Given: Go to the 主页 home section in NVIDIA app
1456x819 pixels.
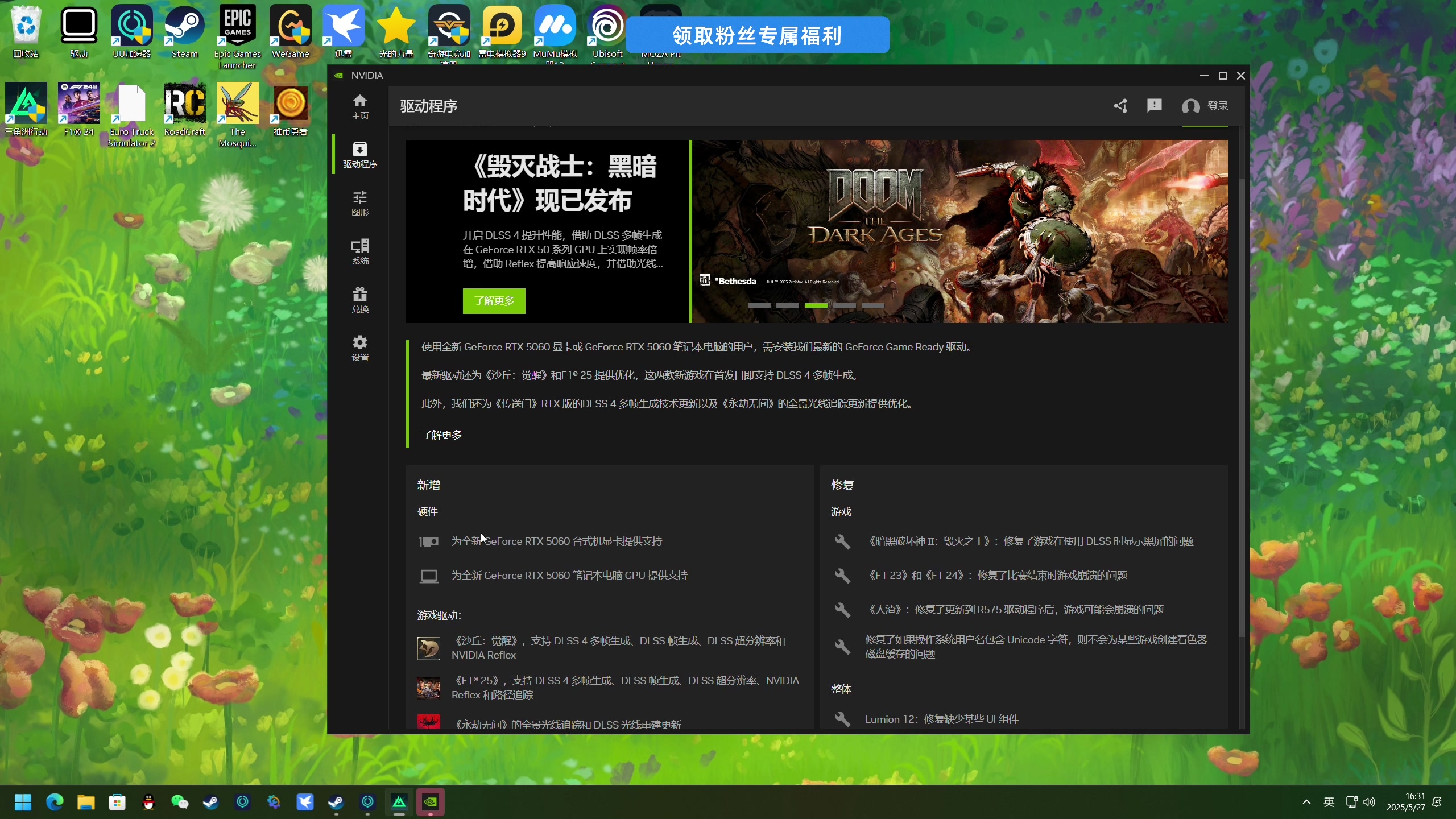Looking at the screenshot, I should pyautogui.click(x=359, y=107).
